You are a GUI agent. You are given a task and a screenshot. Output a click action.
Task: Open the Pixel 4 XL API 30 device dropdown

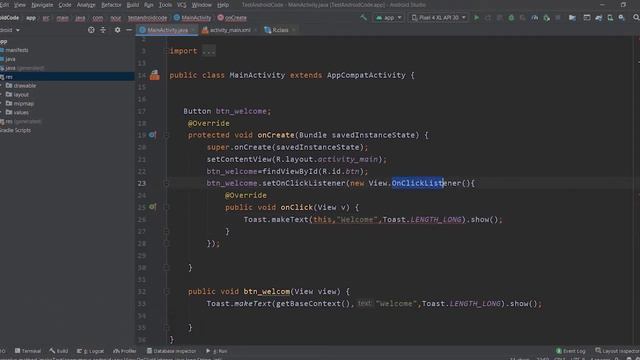438,18
